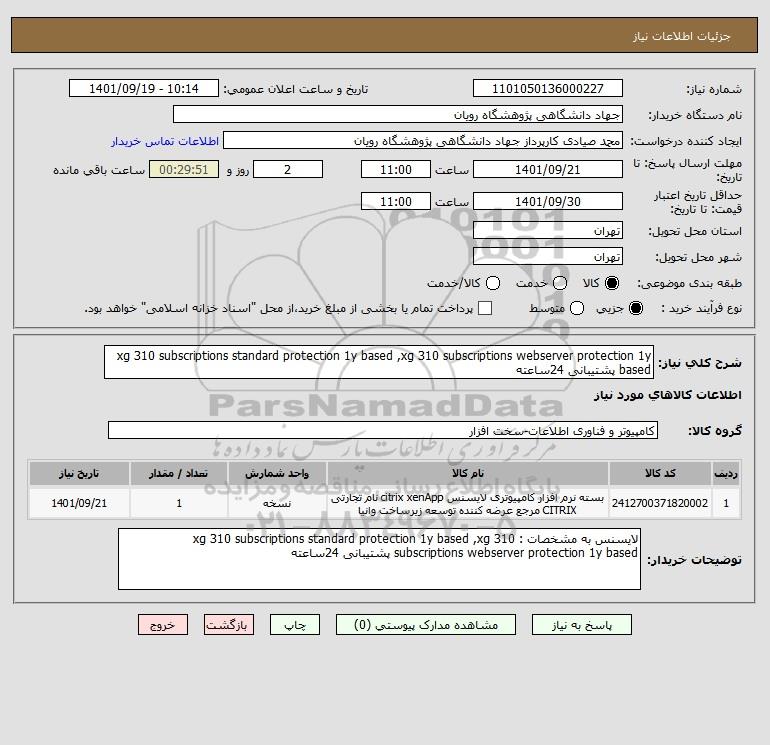
Task: Open مشاهده مدارک پیوستی (0) button
Action: click(x=426, y=625)
